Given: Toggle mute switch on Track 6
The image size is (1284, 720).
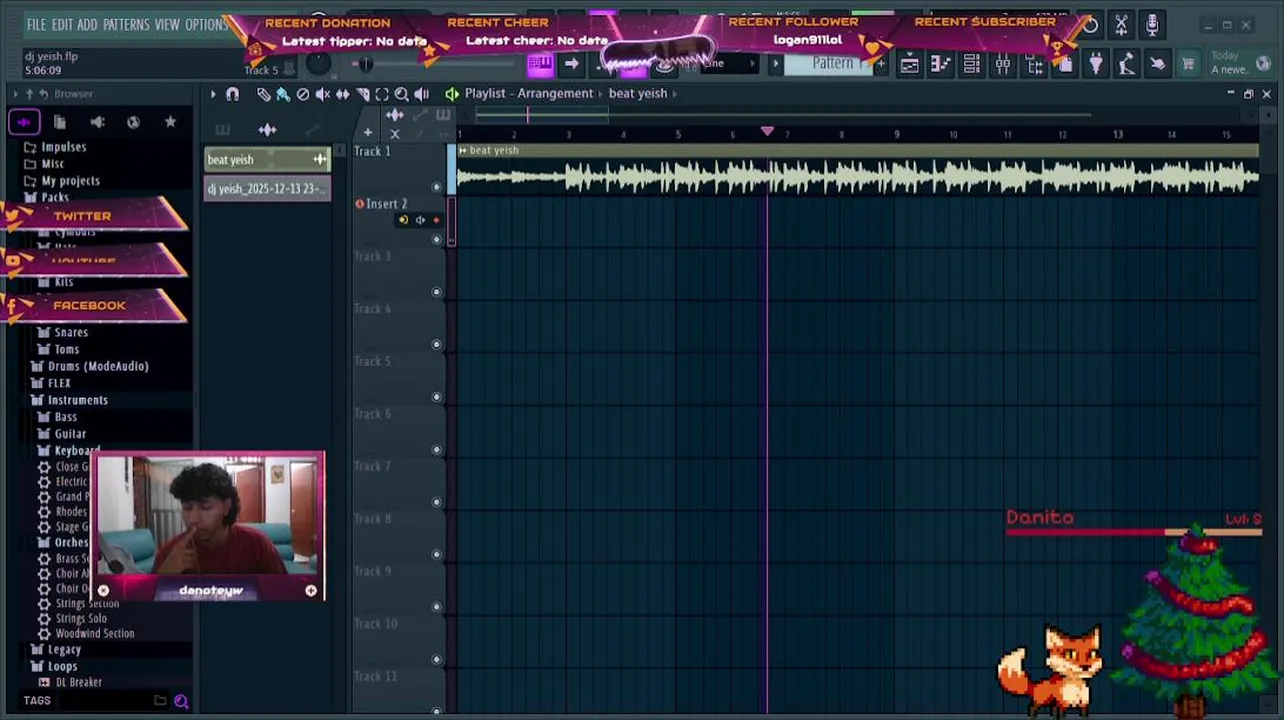Looking at the screenshot, I should [436, 450].
